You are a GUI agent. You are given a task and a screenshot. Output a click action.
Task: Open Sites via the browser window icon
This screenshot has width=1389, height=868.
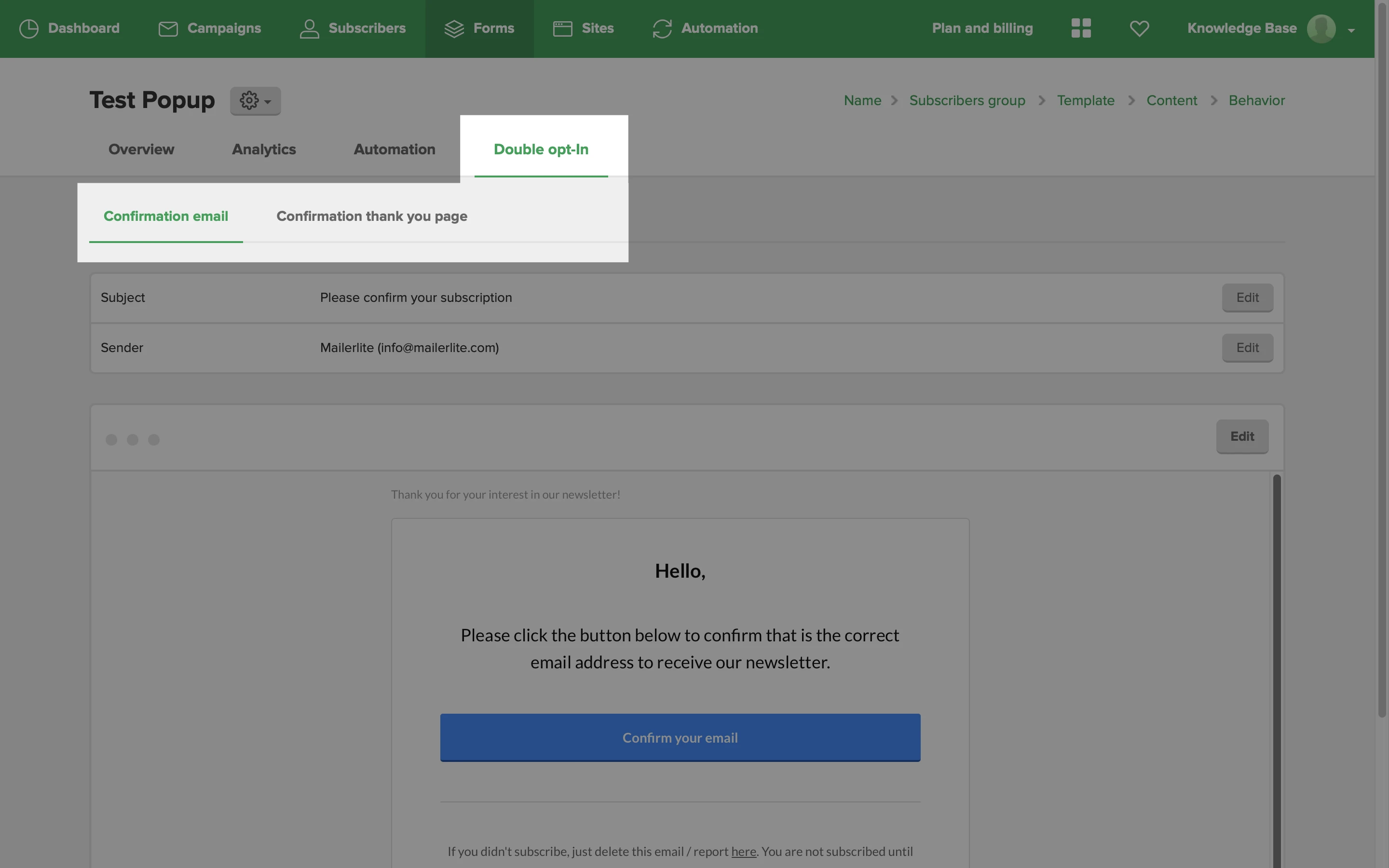(x=562, y=29)
